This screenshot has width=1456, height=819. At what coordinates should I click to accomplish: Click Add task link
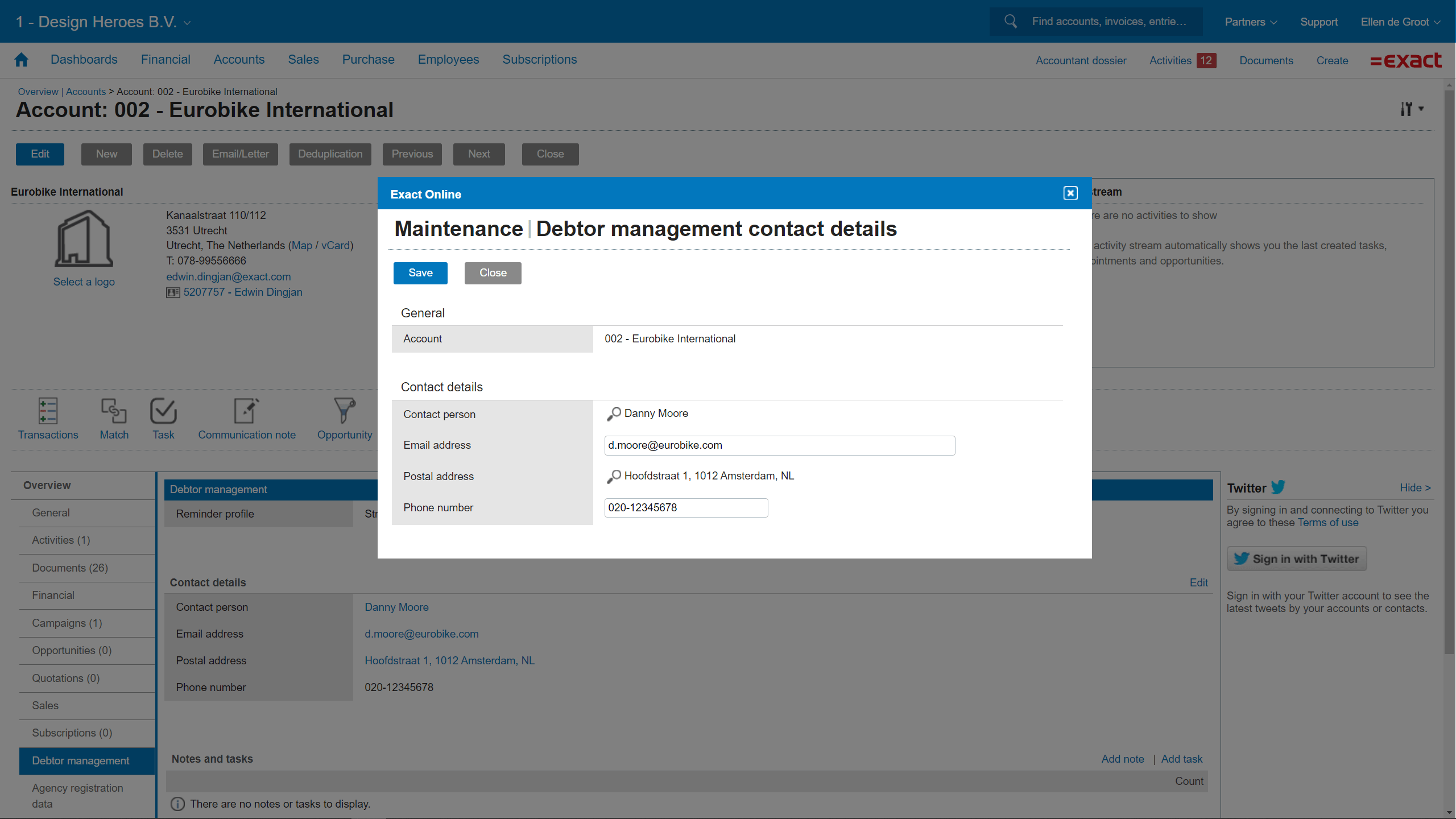point(1182,759)
